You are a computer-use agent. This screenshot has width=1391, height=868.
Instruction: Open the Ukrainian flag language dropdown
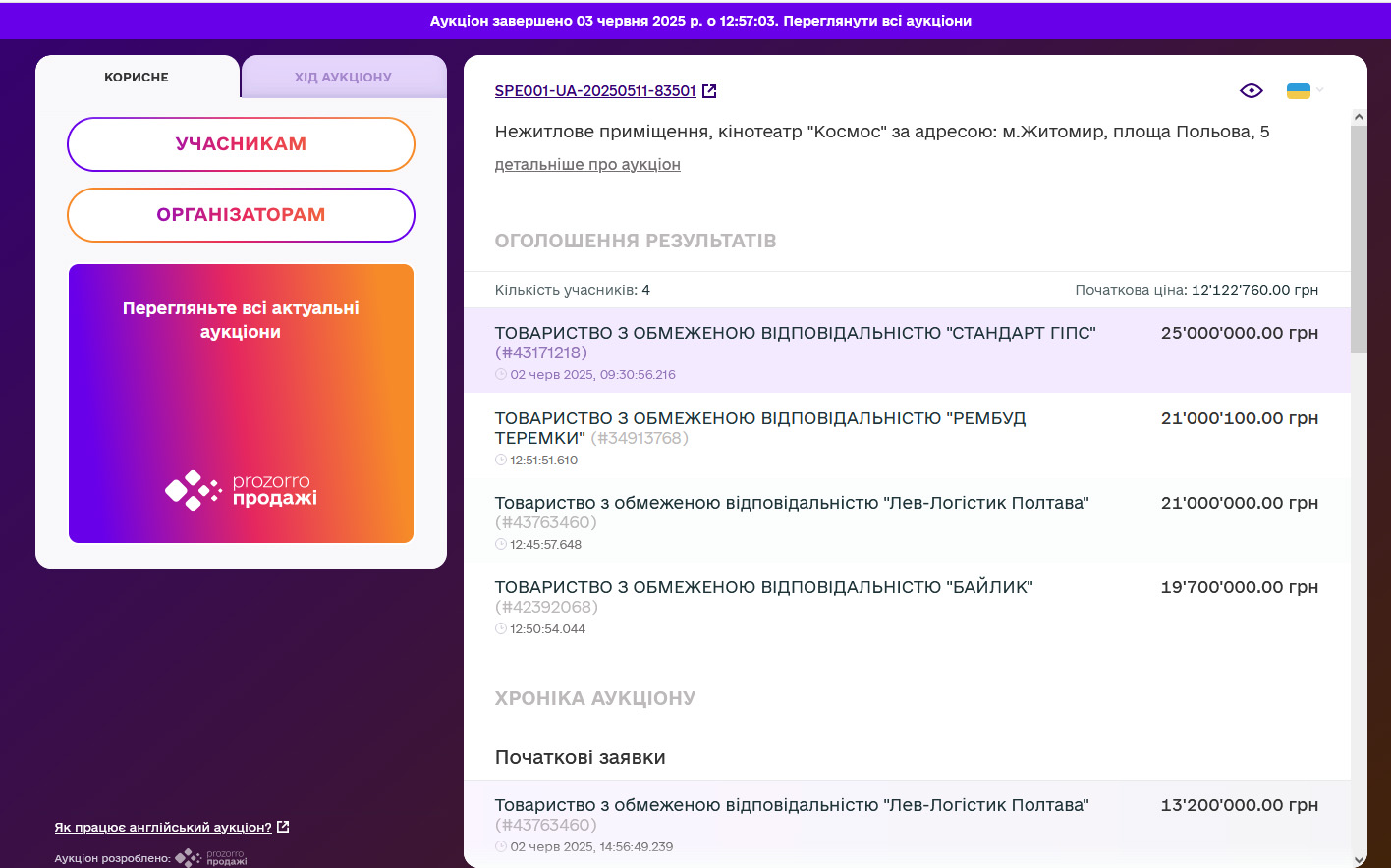point(1305,91)
